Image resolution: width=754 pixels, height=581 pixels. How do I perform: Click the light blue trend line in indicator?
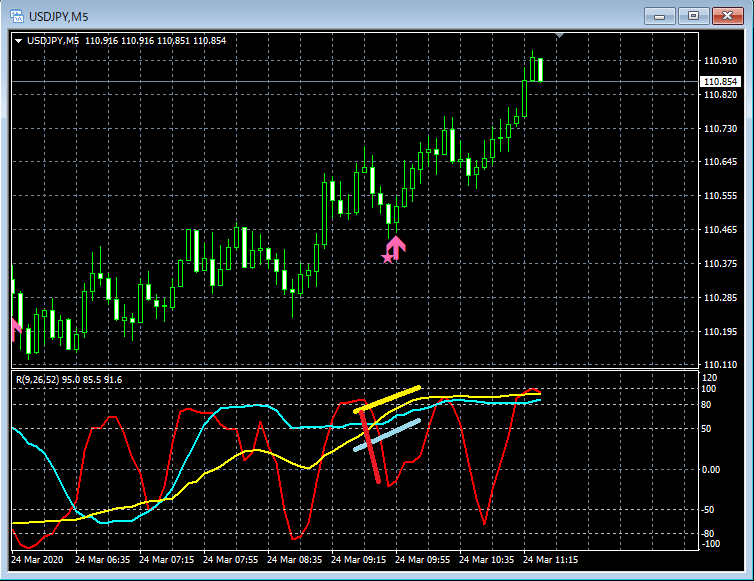click(x=387, y=435)
